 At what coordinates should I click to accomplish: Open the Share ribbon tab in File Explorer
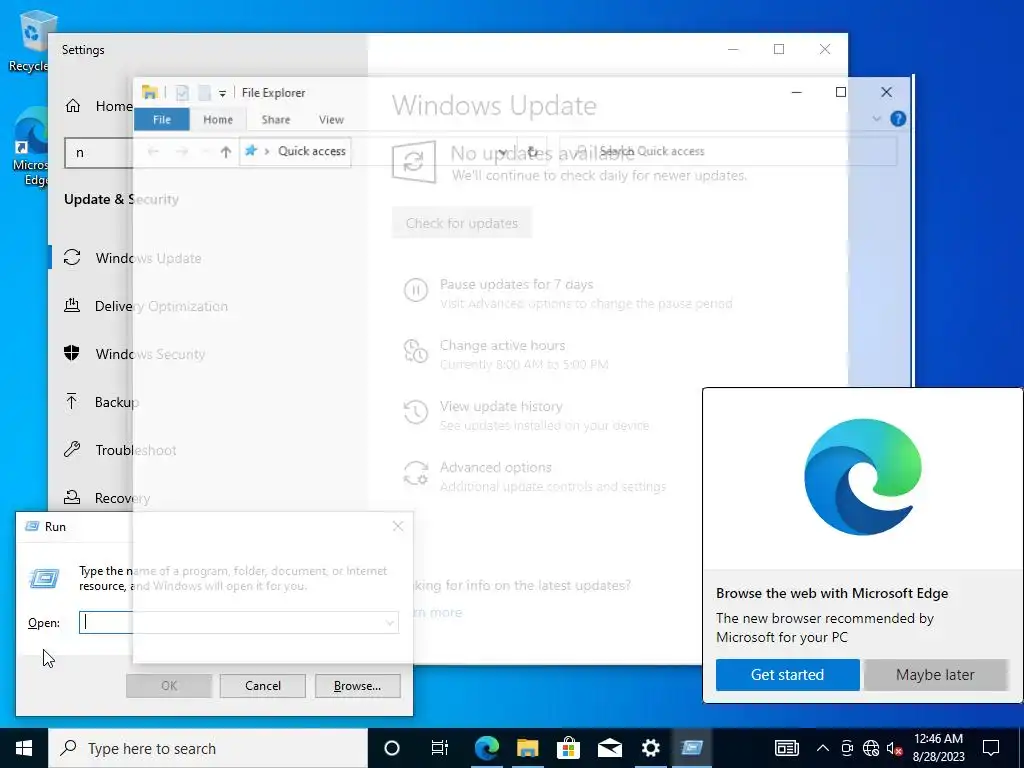[276, 120]
